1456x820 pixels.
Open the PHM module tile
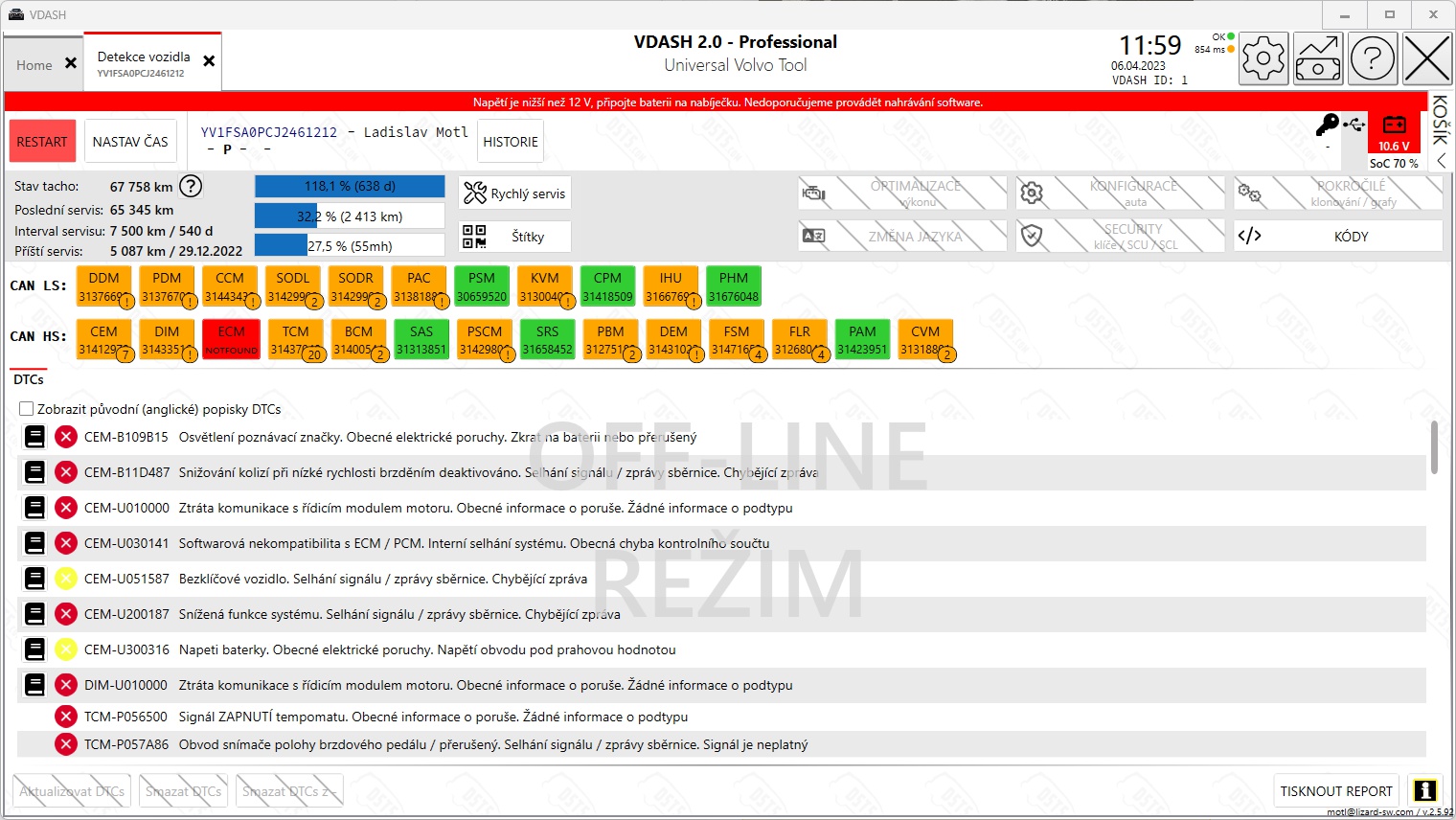pos(734,286)
